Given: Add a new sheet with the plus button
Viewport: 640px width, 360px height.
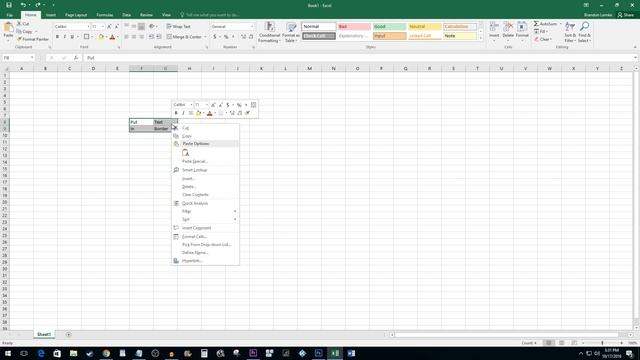Looking at the screenshot, I should pos(69,334).
